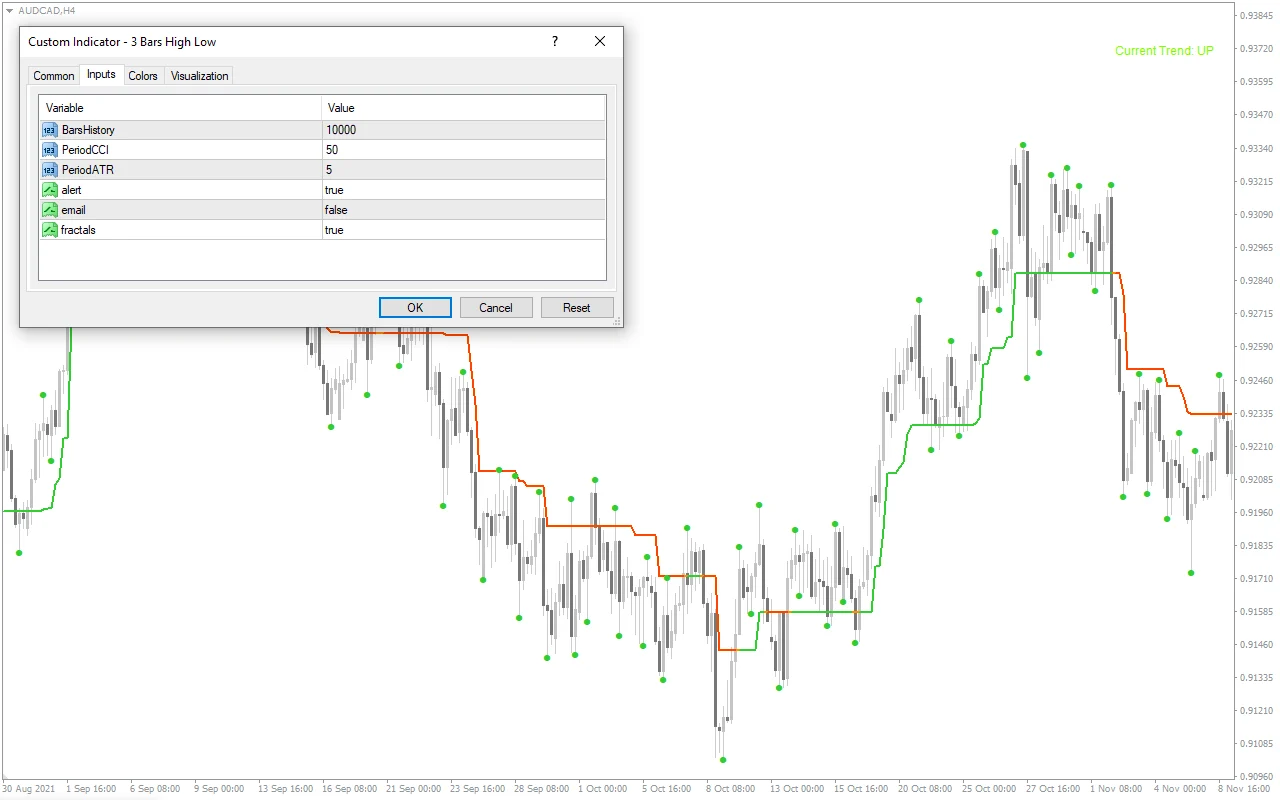Switch to the Visualization tab
Image resolution: width=1280 pixels, height=800 pixels.
(x=198, y=75)
